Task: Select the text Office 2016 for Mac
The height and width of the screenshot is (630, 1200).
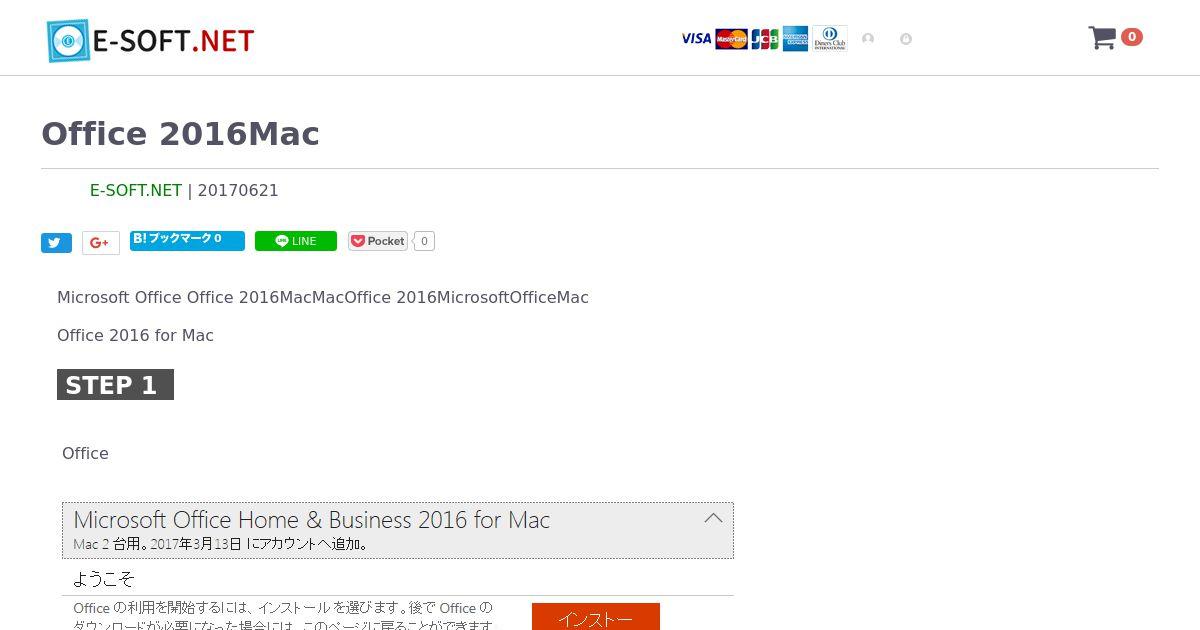Action: [x=135, y=335]
